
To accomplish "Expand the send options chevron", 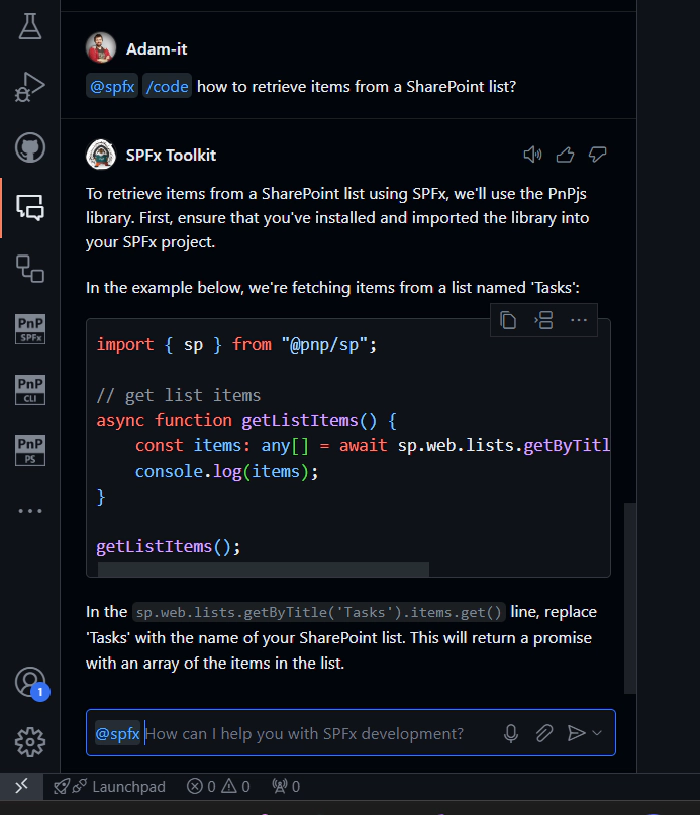I will 597,733.
